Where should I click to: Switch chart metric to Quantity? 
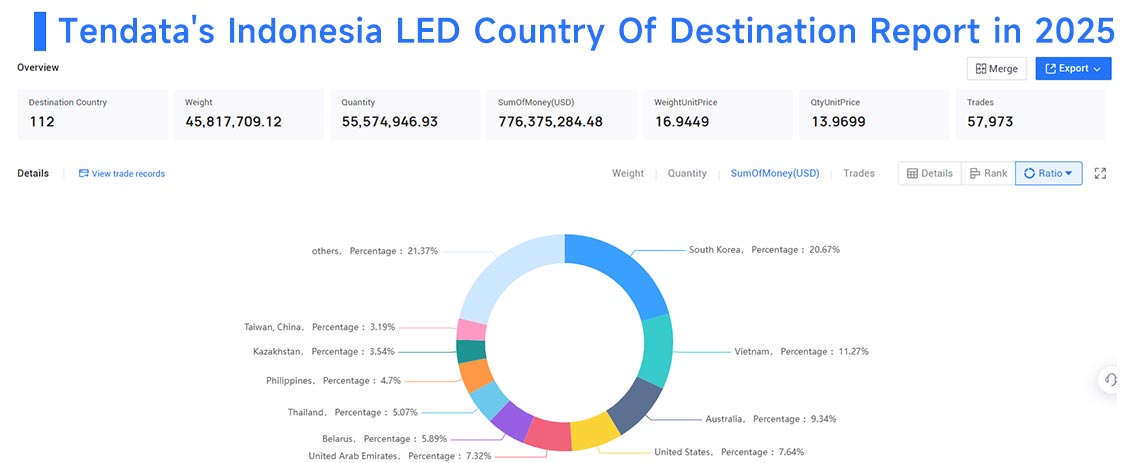[687, 174]
